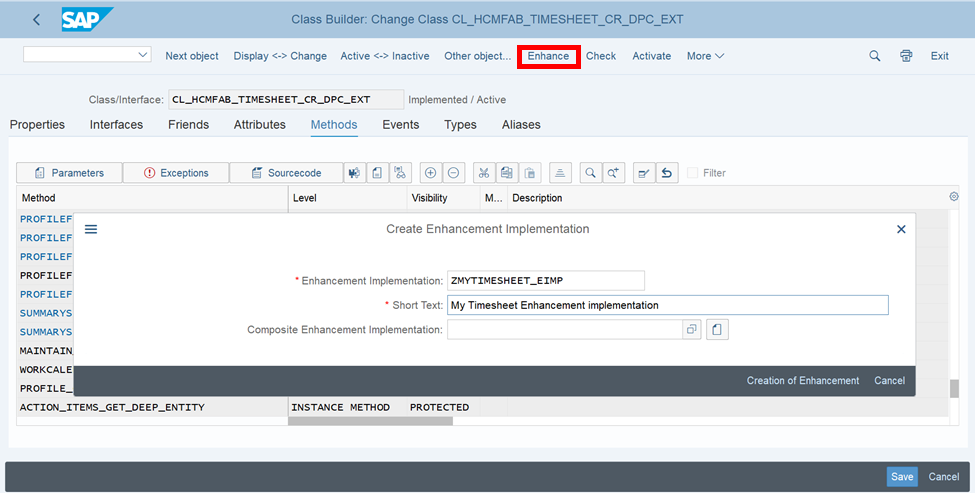Screen dimensions: 975x493
Task: Toggle Display <-> Change mode
Action: click(x=280, y=56)
